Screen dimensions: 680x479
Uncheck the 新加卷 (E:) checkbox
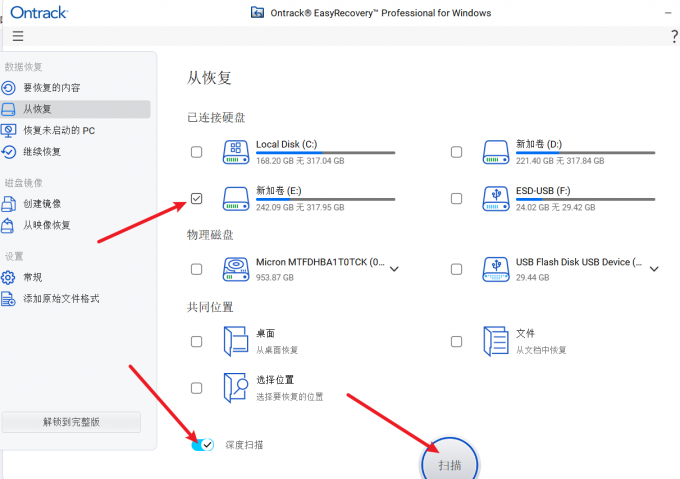(x=196, y=199)
